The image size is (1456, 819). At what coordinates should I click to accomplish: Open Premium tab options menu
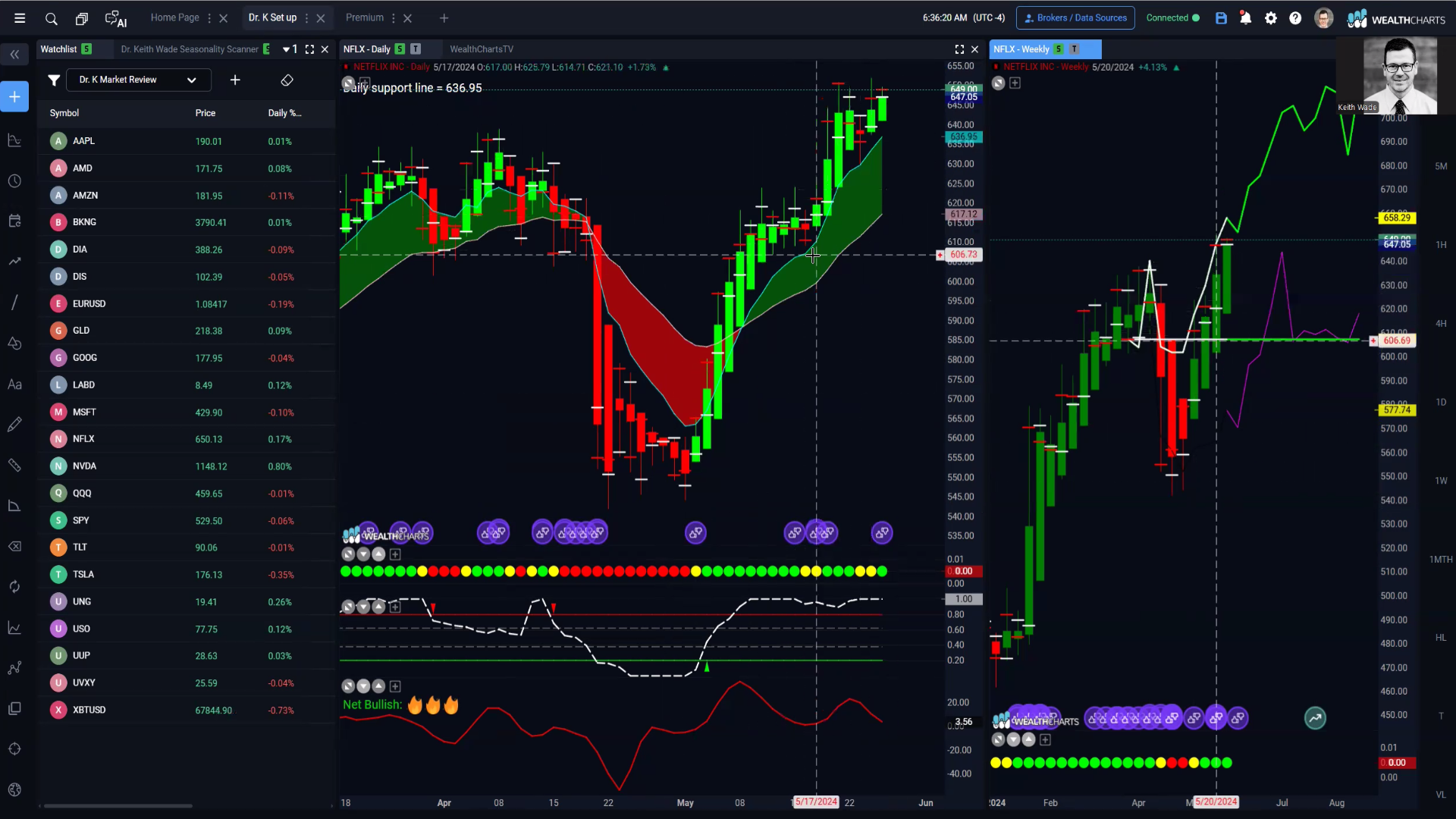pos(394,18)
